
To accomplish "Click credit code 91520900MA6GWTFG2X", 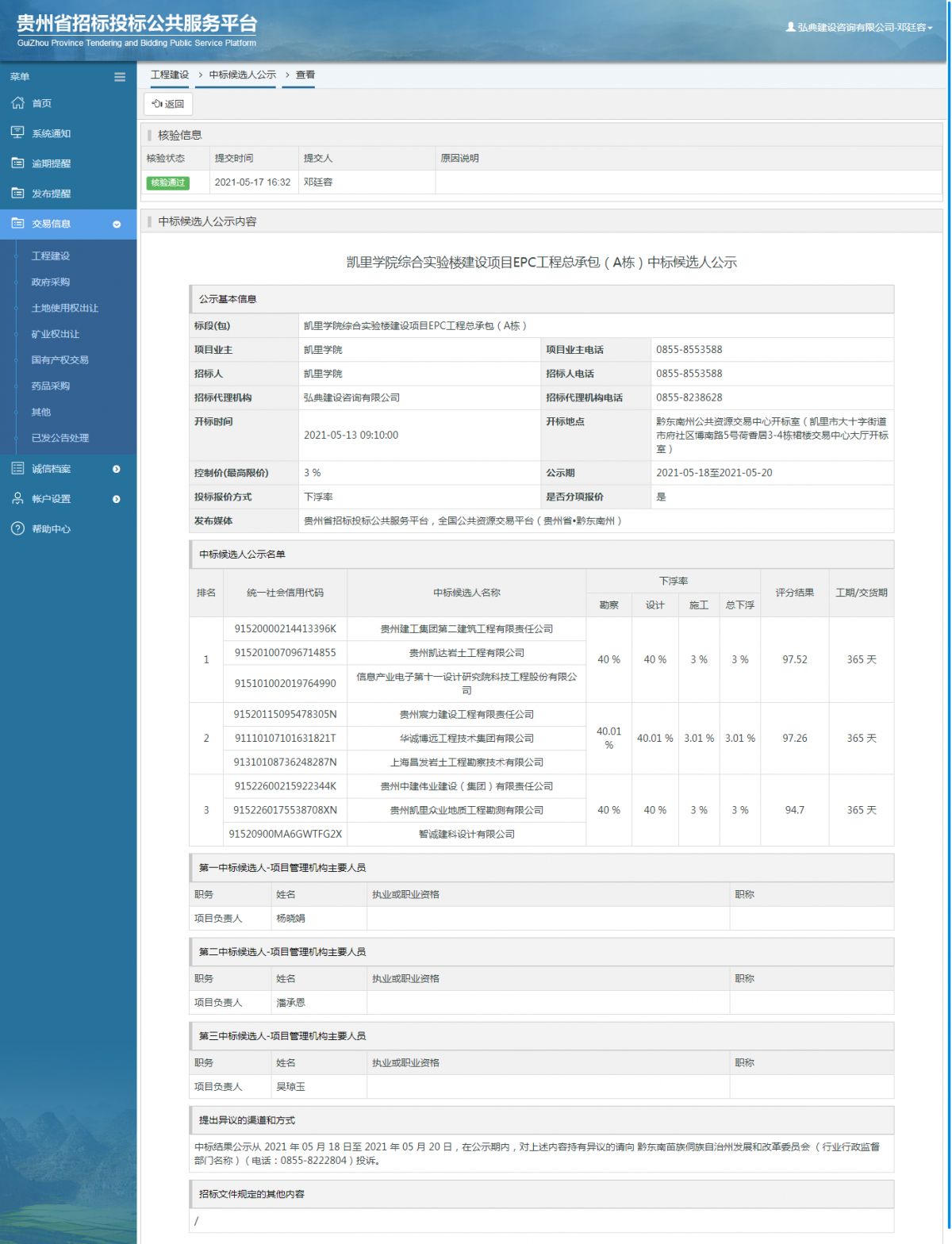I will [285, 834].
